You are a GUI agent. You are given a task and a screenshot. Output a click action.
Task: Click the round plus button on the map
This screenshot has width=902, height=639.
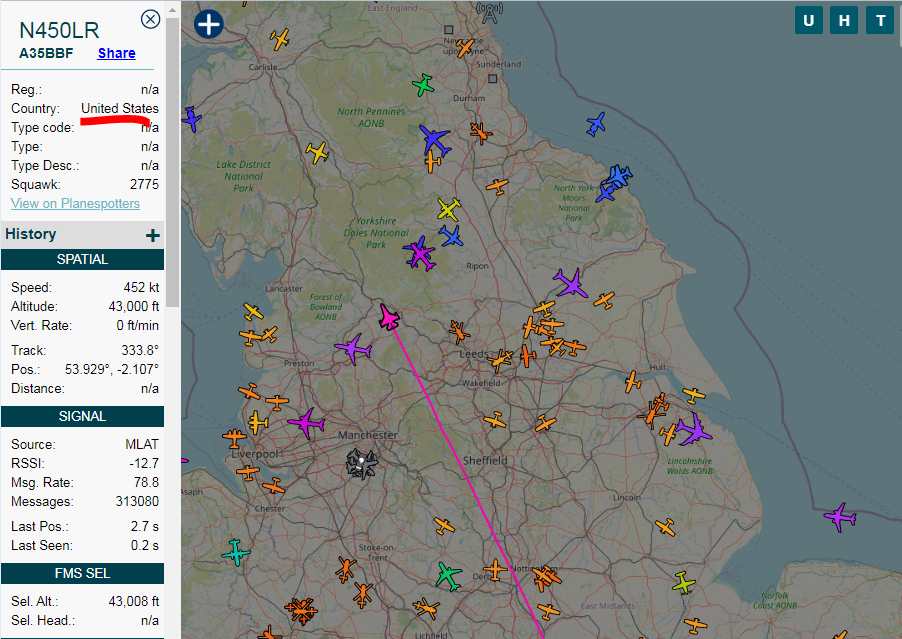(x=208, y=25)
